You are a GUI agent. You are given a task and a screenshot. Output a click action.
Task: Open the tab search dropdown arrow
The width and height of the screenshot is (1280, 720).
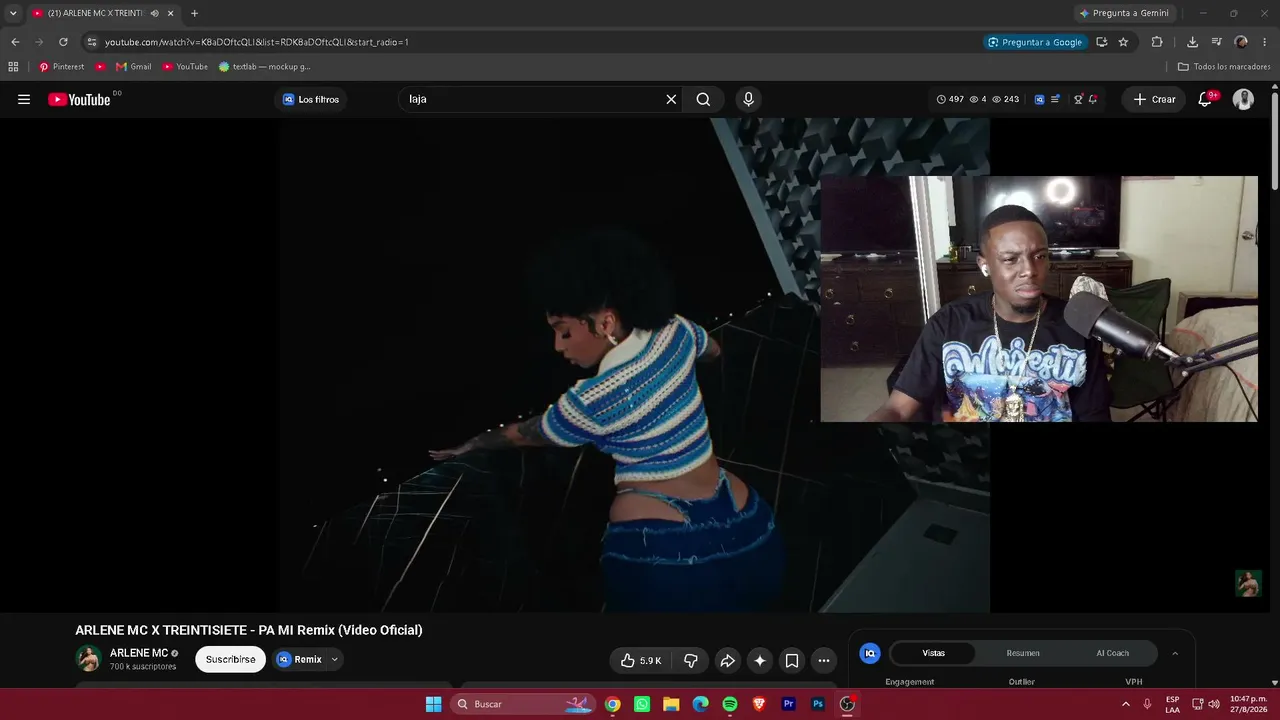coord(13,13)
